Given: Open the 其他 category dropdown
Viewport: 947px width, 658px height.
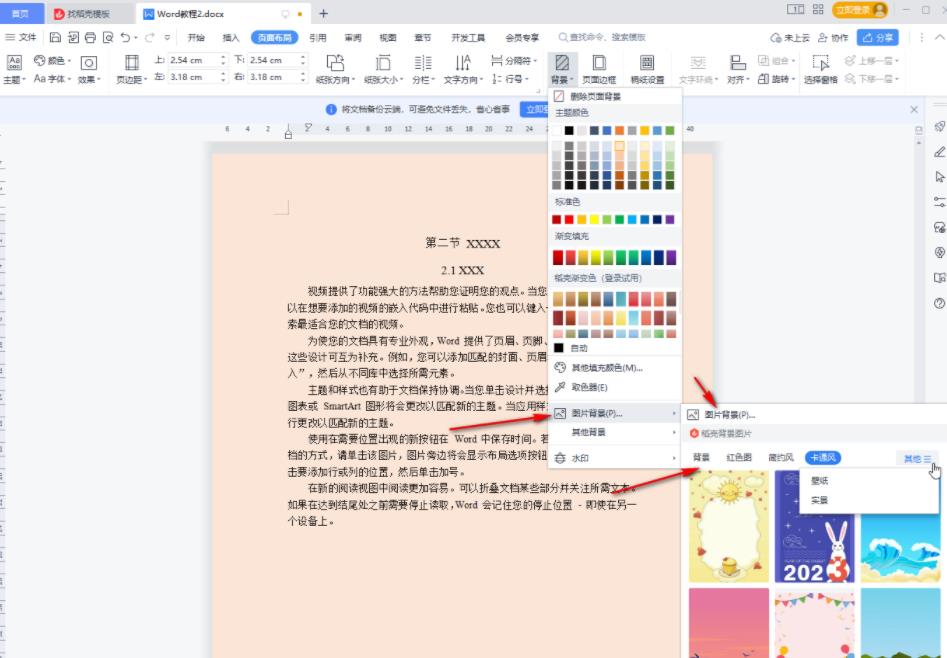Looking at the screenshot, I should coord(917,459).
